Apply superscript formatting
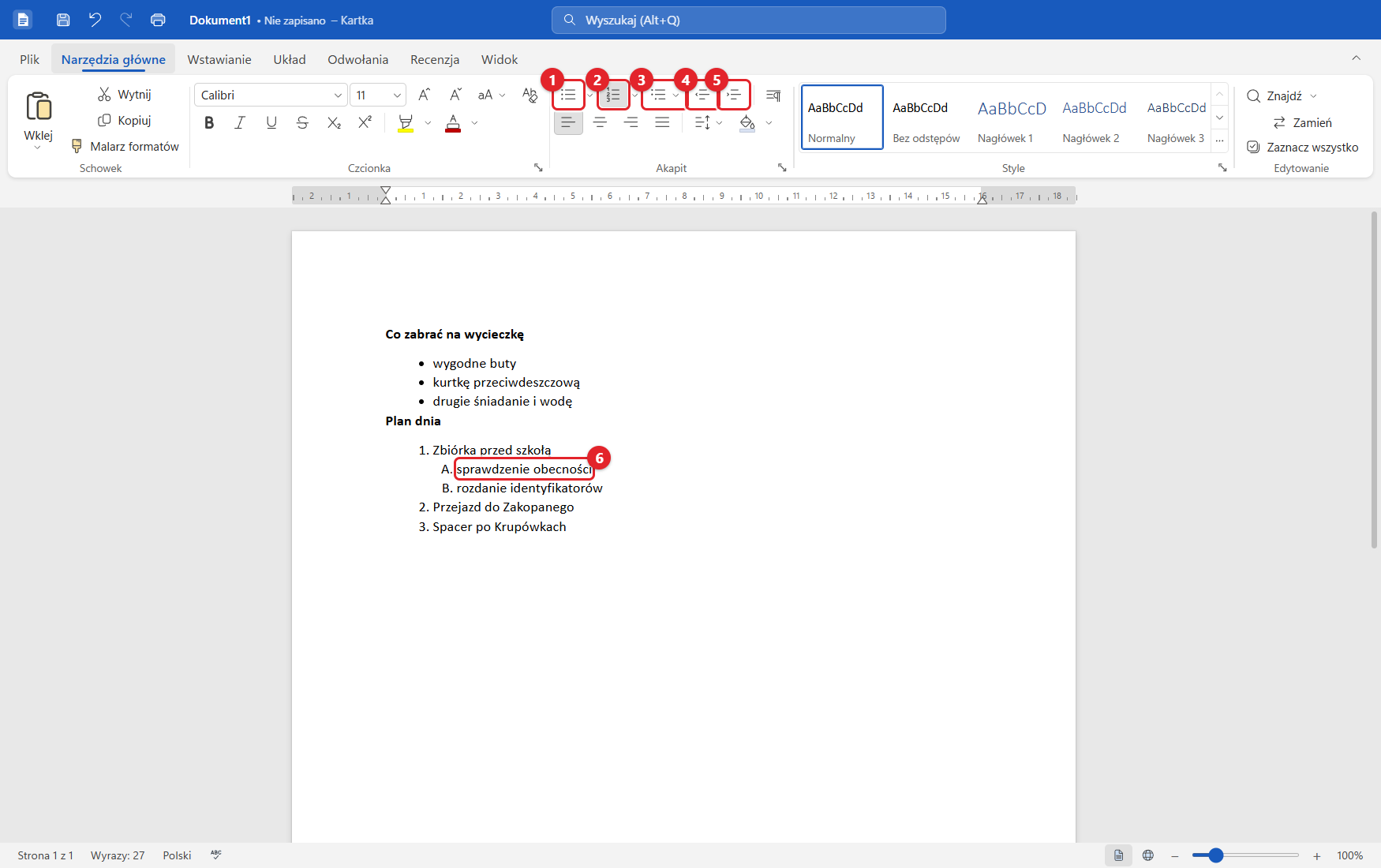The height and width of the screenshot is (868, 1381). tap(365, 122)
